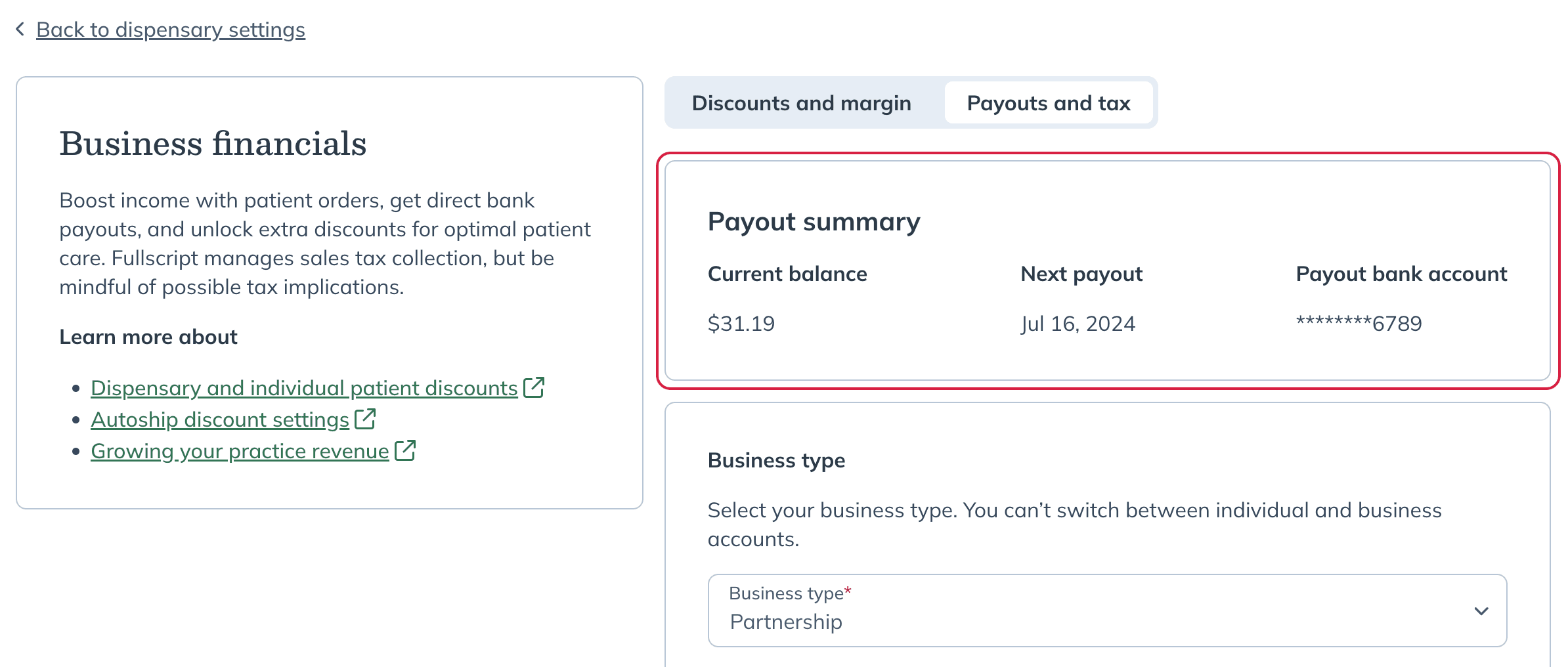1568x667 pixels.
Task: Click the Business type section heading
Action: point(776,461)
